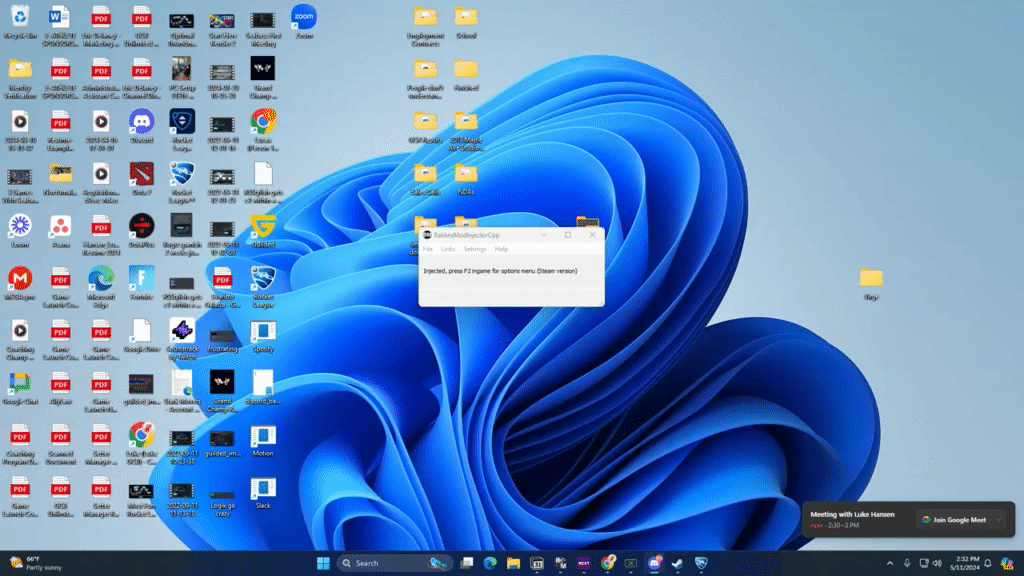
Task: Select the Sales Calls folder
Action: (425, 179)
